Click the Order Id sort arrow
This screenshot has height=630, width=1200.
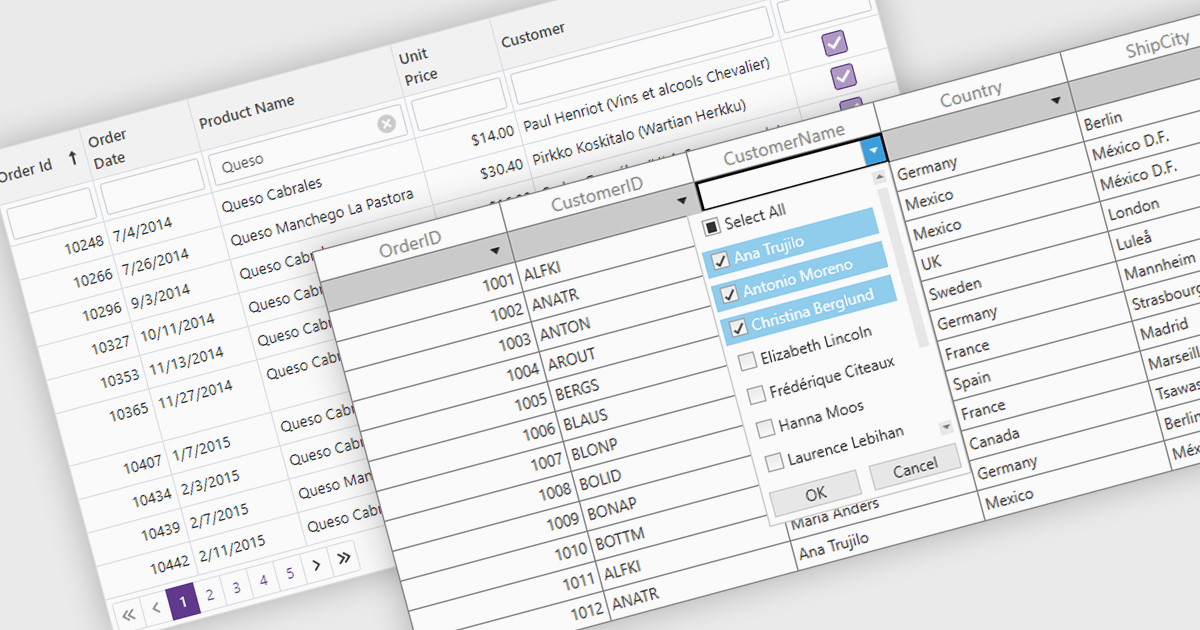click(x=72, y=157)
